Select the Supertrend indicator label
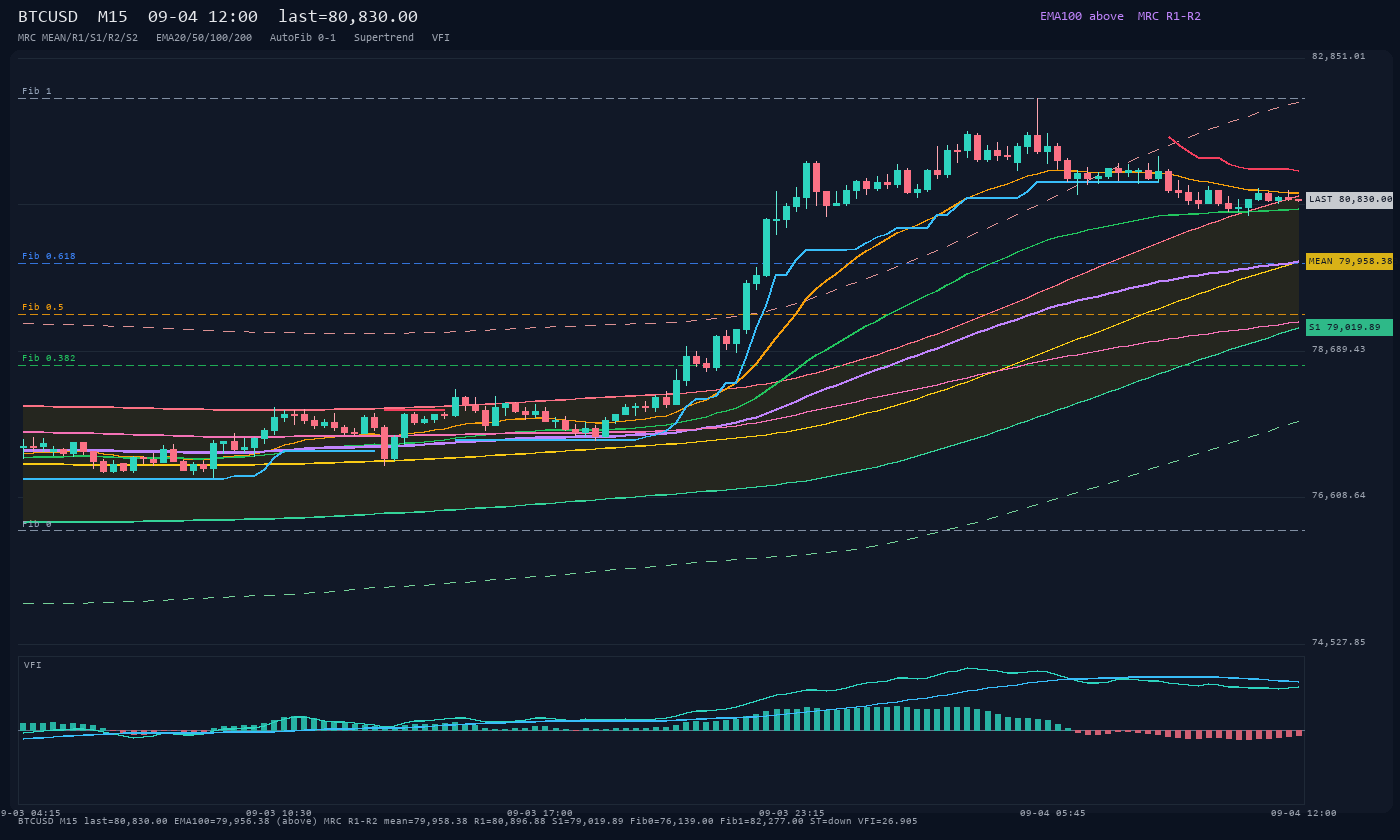The image size is (1400, 840). 384,38
